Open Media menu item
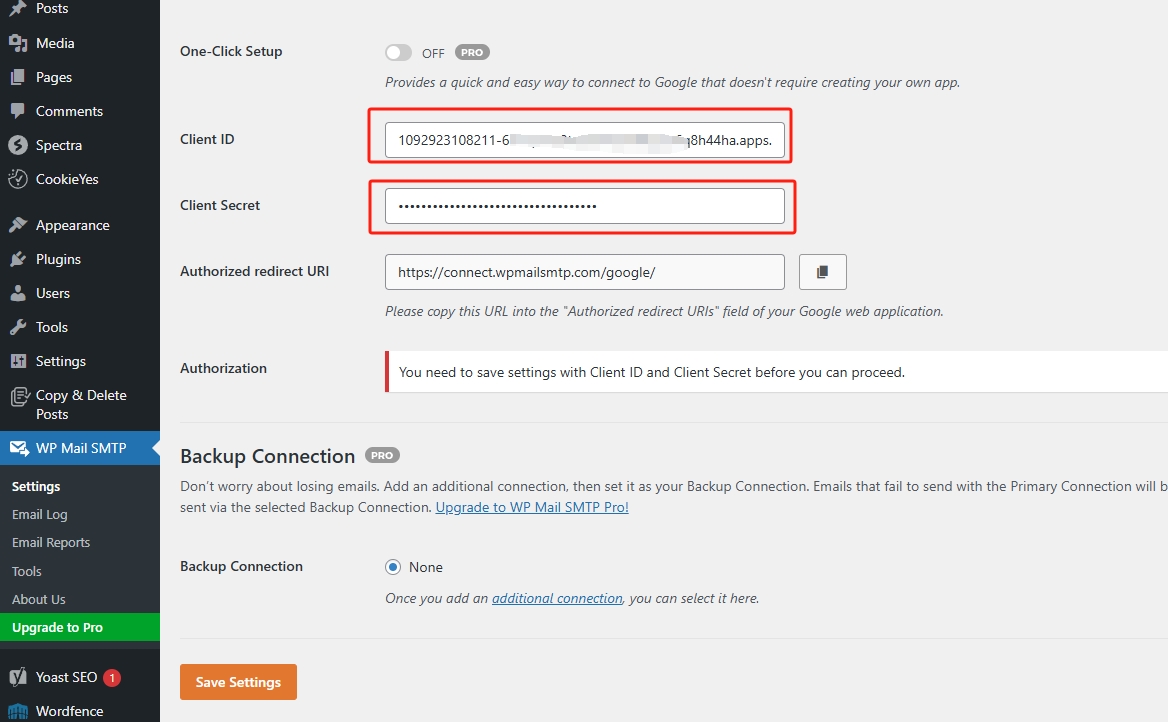This screenshot has height=722, width=1168. pos(80,43)
